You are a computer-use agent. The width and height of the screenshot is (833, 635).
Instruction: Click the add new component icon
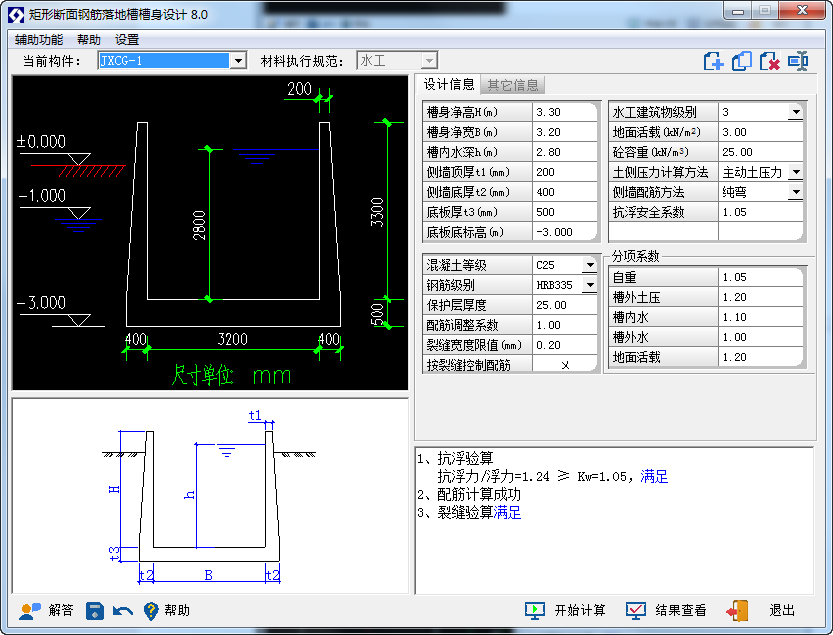pyautogui.click(x=713, y=61)
